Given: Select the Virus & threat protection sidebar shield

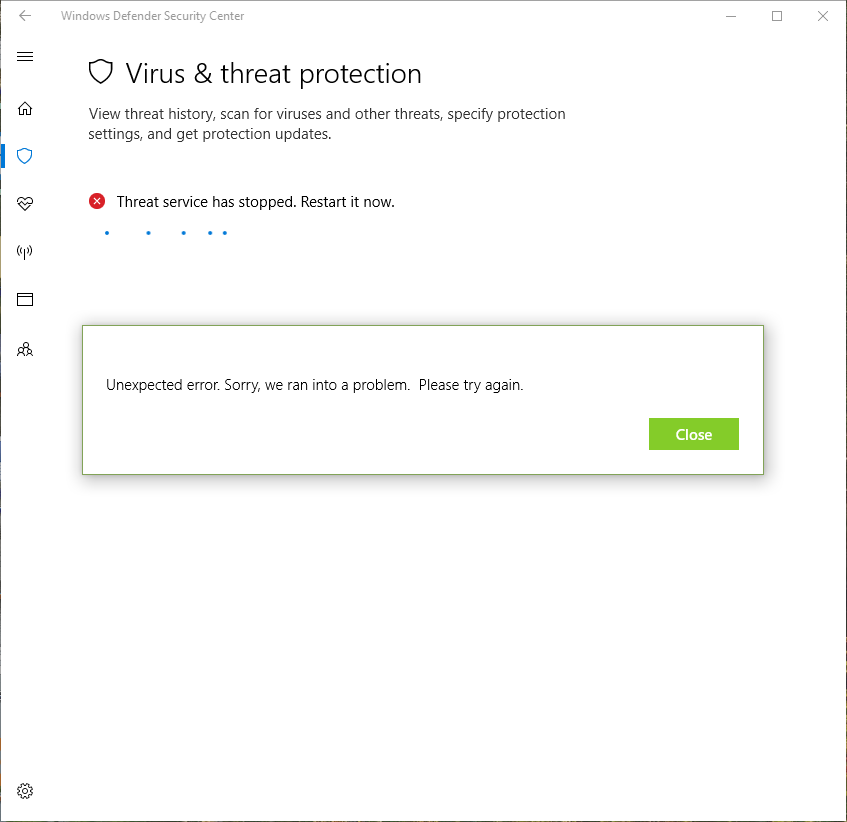Looking at the screenshot, I should pyautogui.click(x=25, y=156).
